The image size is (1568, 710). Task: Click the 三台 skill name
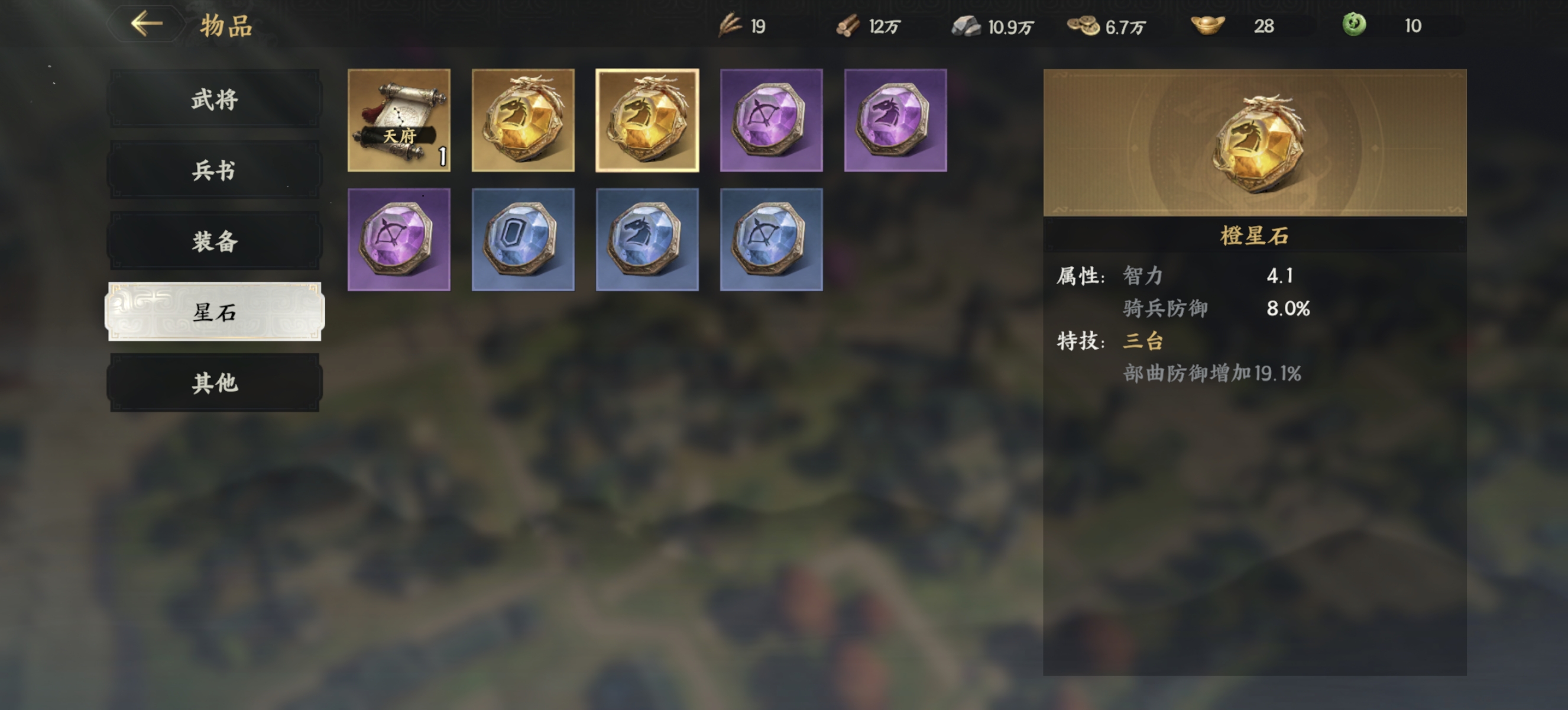[1143, 341]
